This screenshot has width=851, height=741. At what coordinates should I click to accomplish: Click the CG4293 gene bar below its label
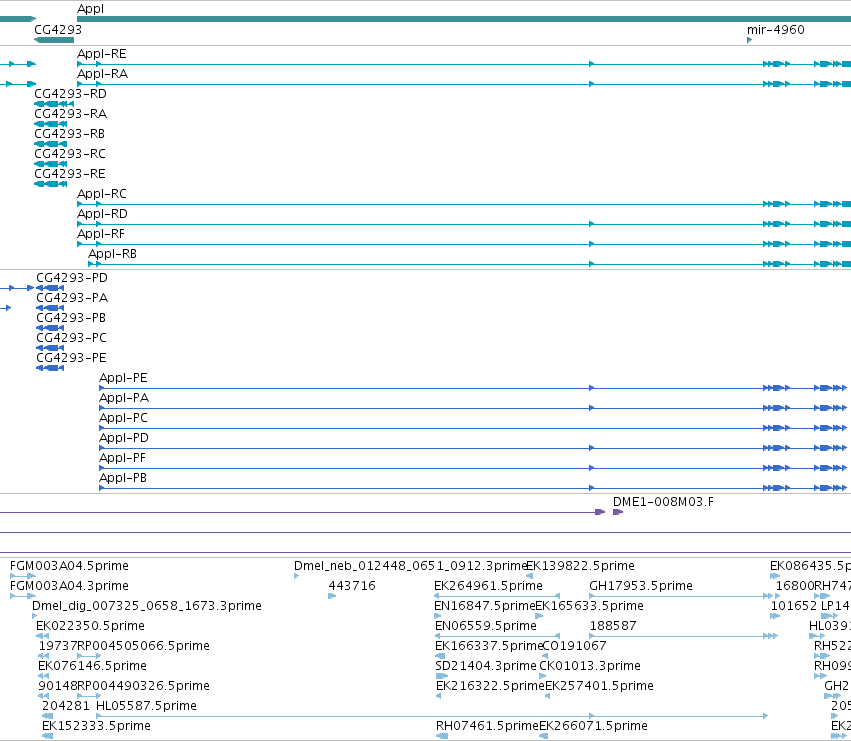pos(54,40)
